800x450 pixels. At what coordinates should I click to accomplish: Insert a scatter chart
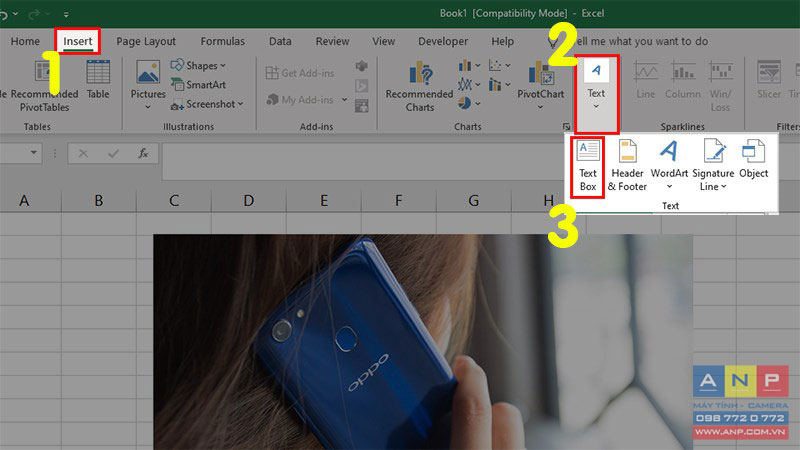coord(499,65)
